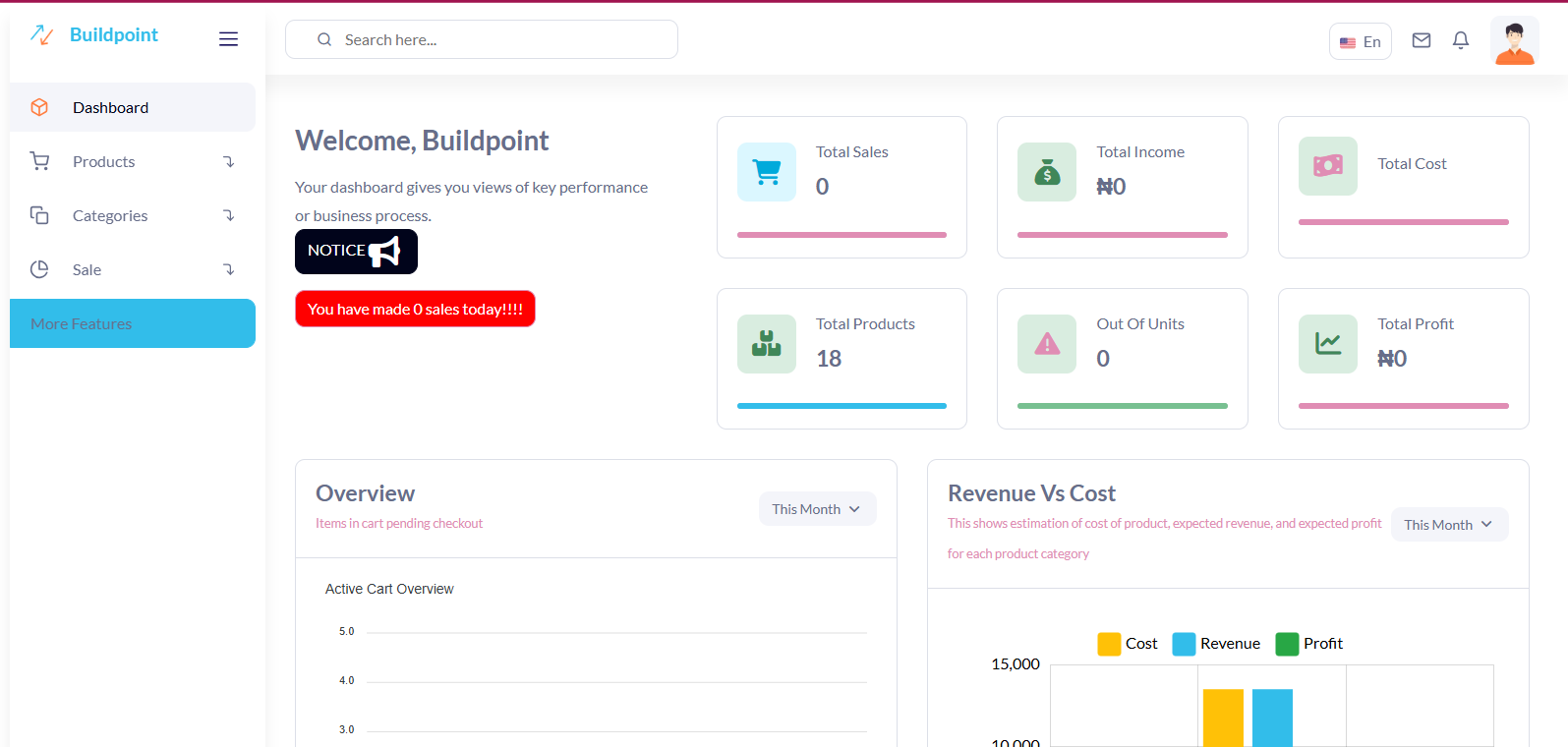Screen dimensions: 1568x747
Task: Click the notification bell icon
Action: coord(1461,40)
